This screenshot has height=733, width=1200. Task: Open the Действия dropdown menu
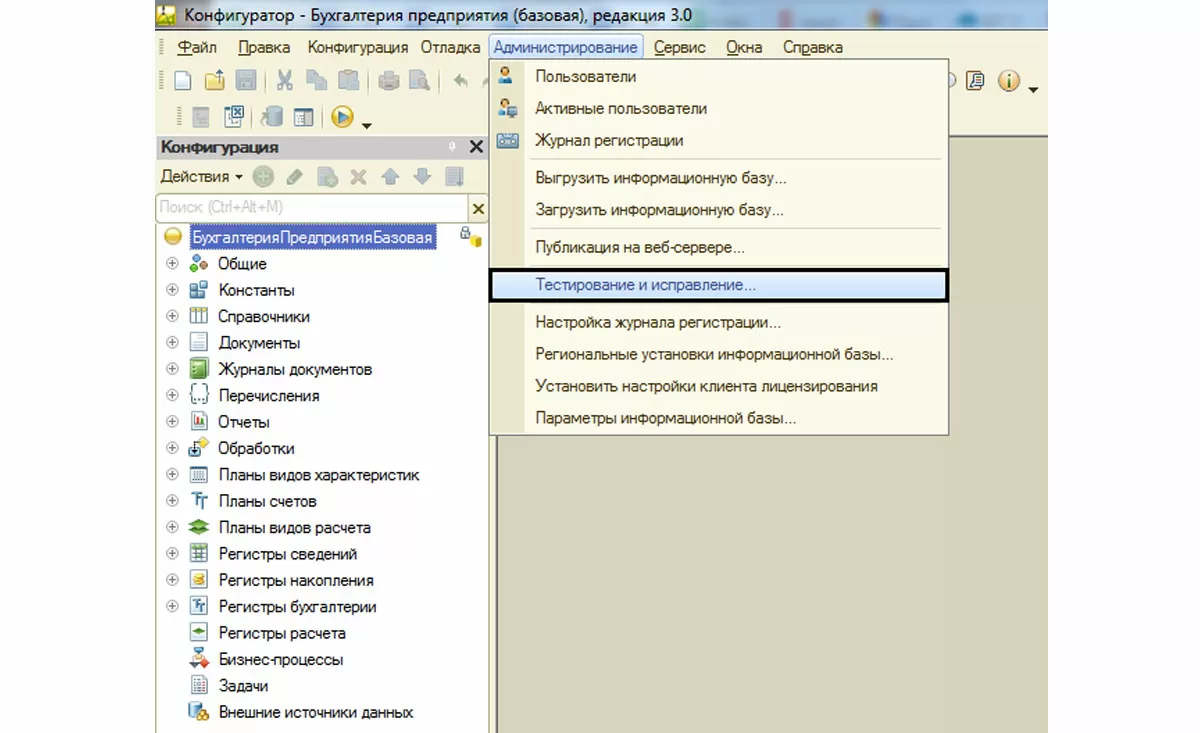pyautogui.click(x=201, y=177)
